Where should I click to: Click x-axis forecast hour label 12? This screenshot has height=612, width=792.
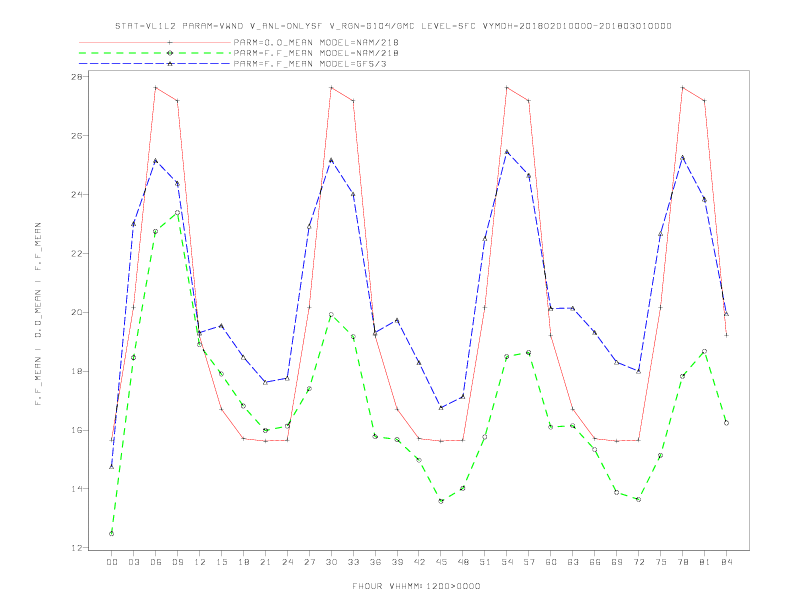200,562
